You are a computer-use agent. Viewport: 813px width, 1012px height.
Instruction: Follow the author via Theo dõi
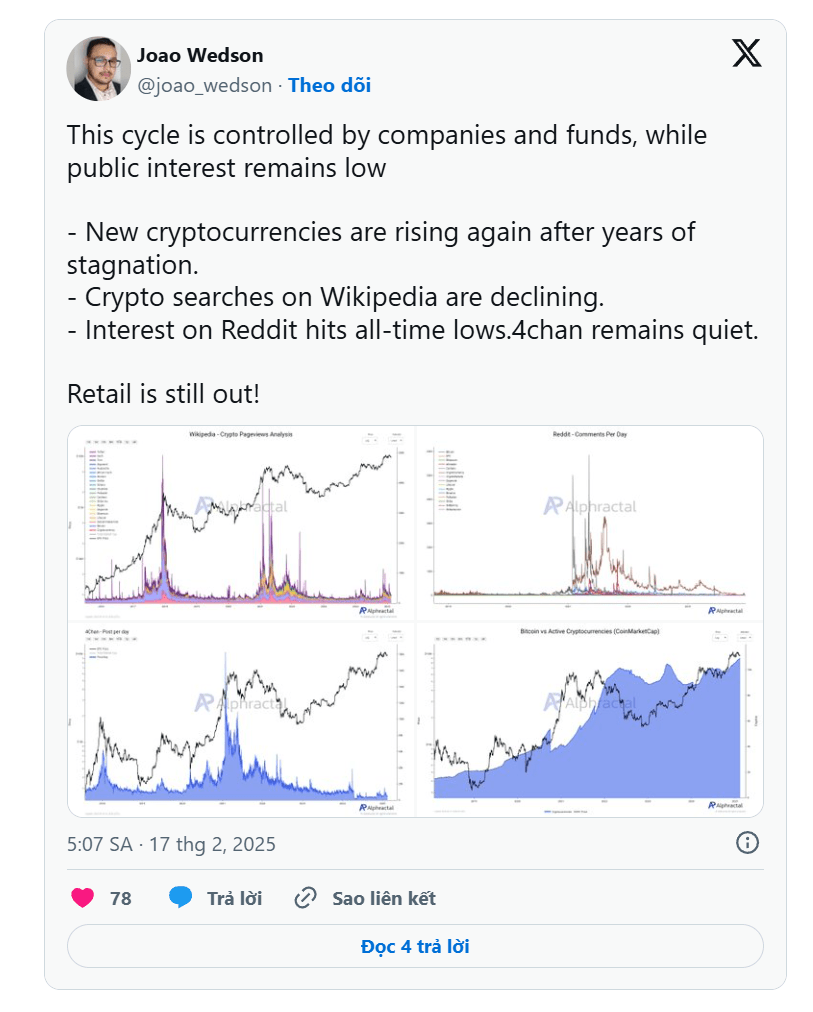(329, 85)
